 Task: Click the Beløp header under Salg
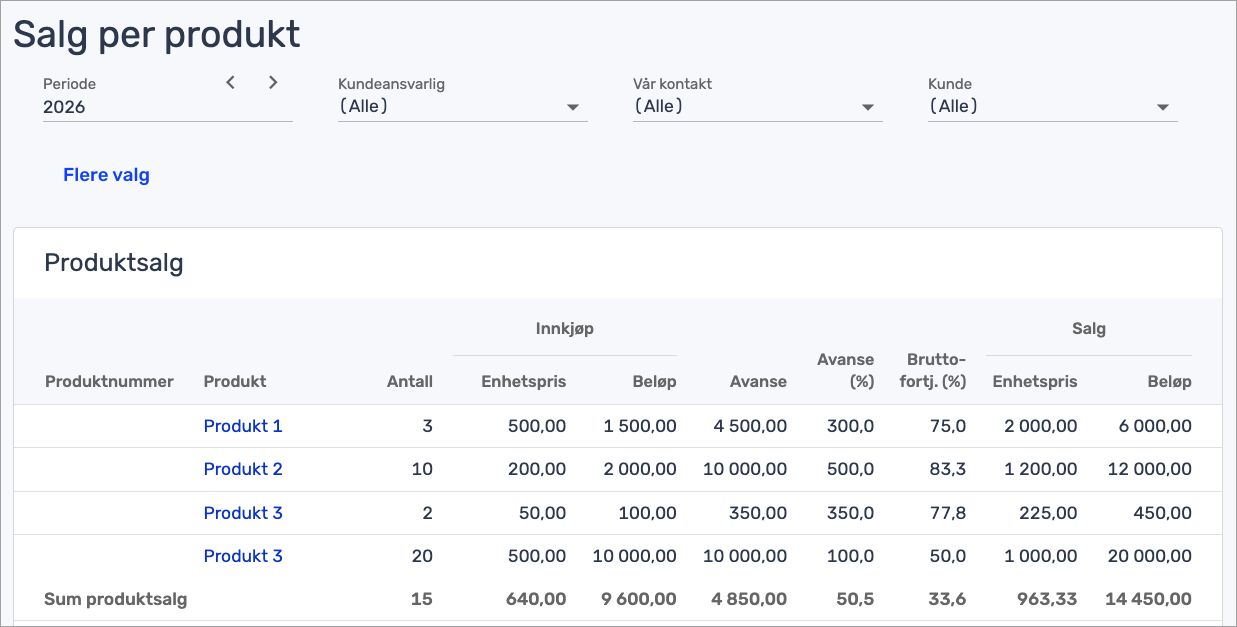(x=1168, y=381)
